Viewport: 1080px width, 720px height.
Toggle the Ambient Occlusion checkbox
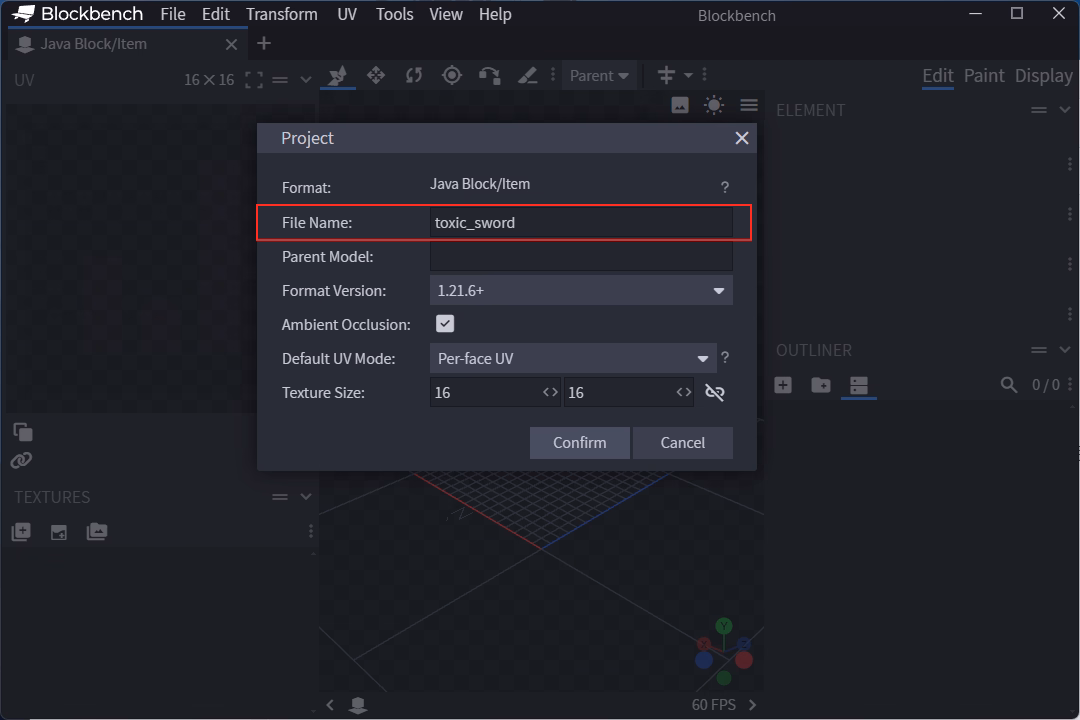click(445, 324)
